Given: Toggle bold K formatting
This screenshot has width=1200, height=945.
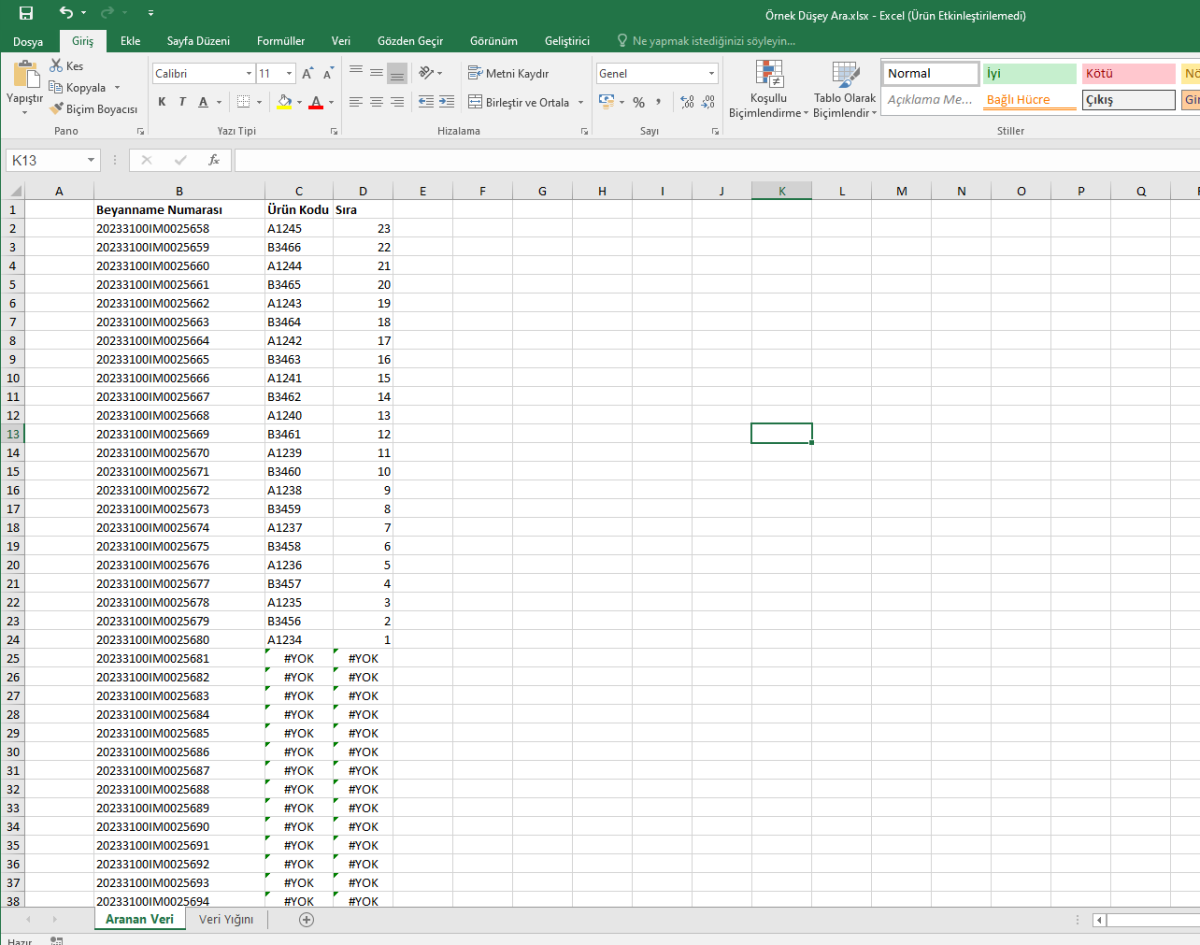Looking at the screenshot, I should [x=162, y=102].
